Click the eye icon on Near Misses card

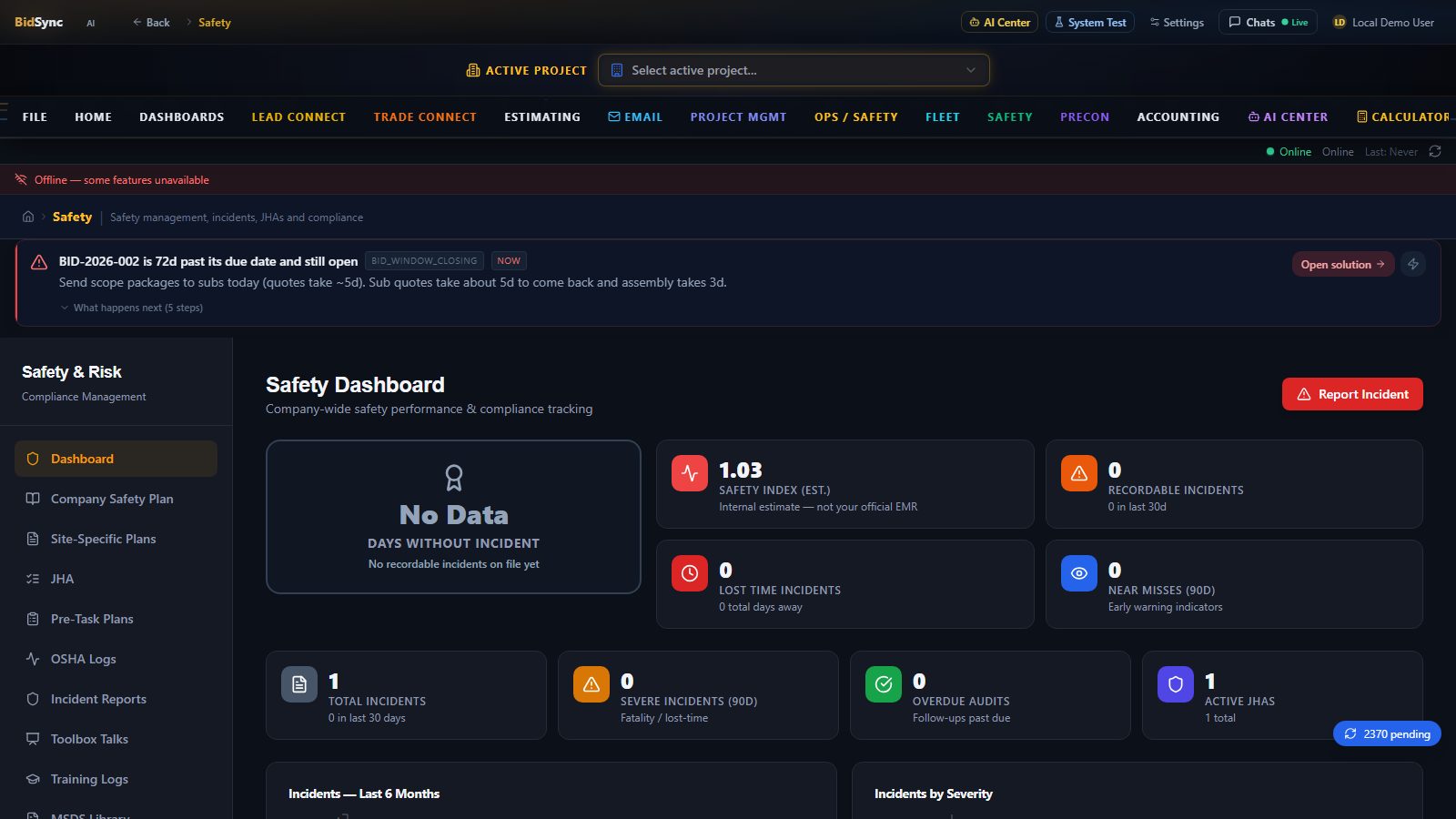pos(1079,573)
